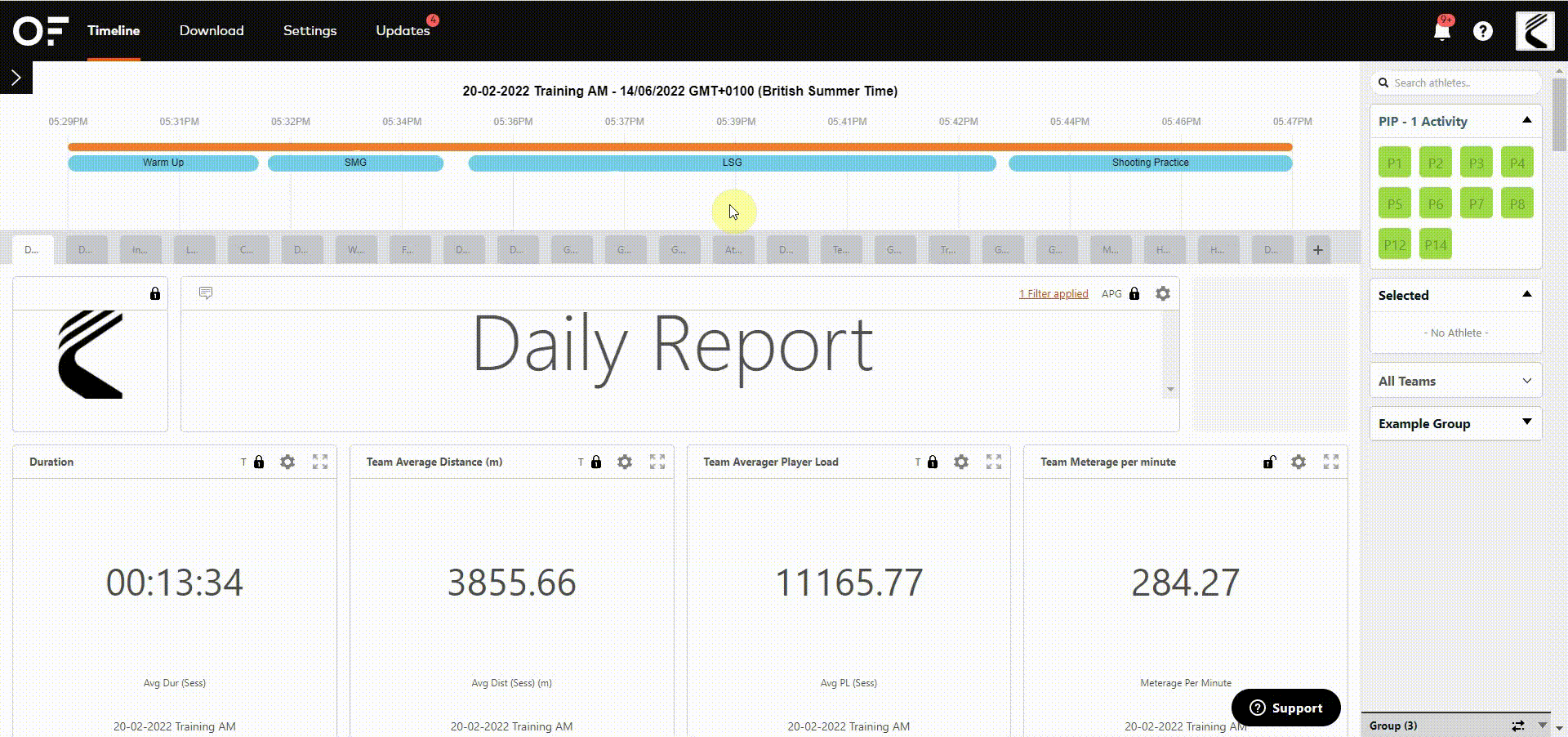Viewport: 1568px width, 737px height.
Task: Click the comment icon in Daily Report panel
Action: pyautogui.click(x=206, y=293)
